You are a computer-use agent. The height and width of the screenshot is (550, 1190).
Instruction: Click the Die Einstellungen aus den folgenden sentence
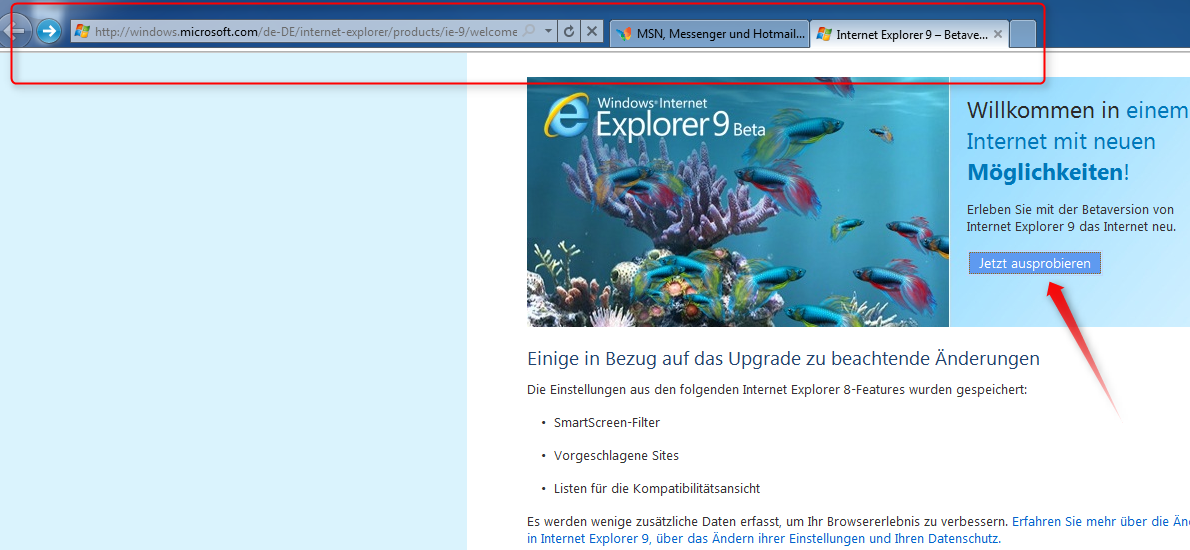click(x=776, y=390)
